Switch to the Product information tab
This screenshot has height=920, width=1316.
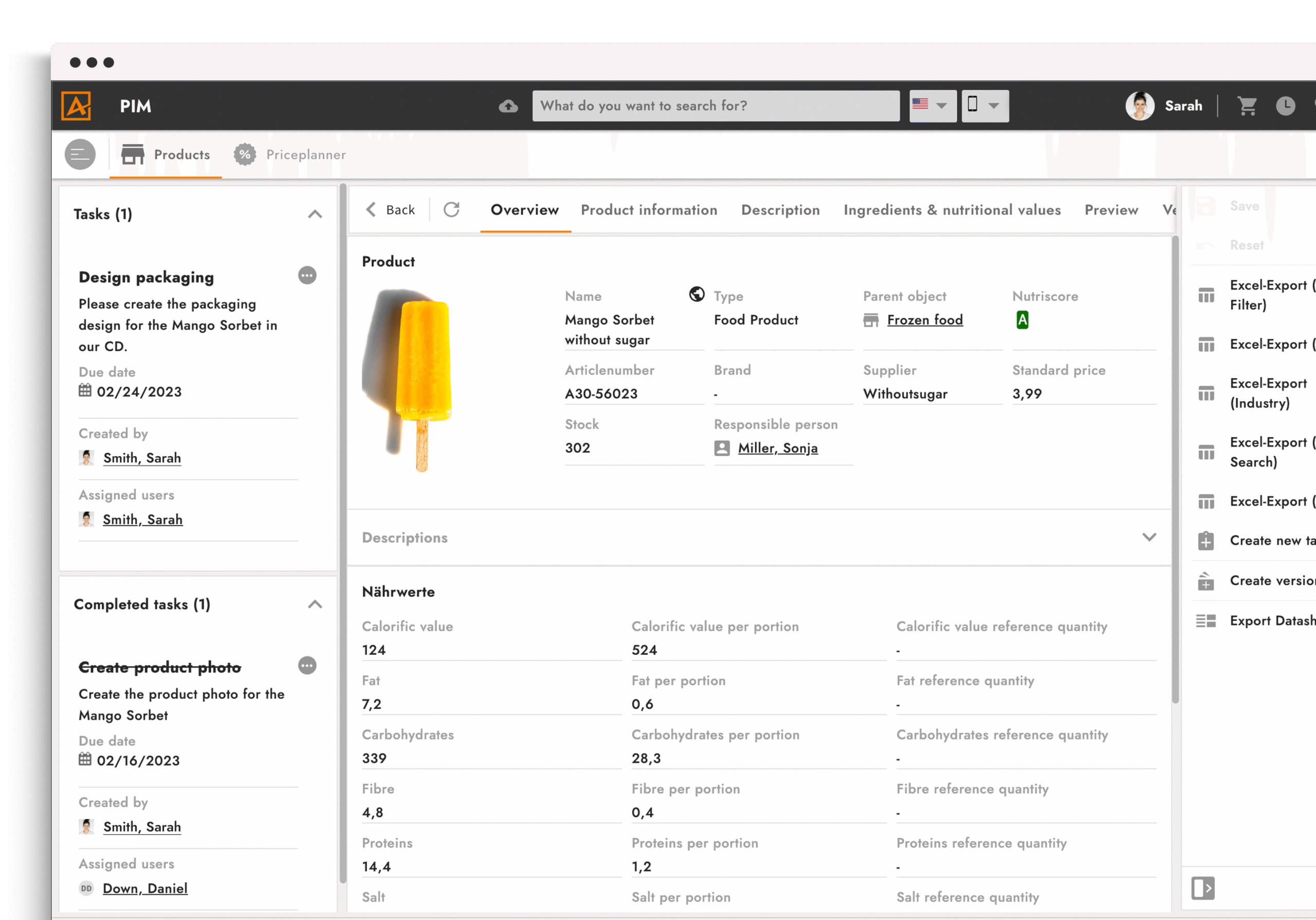pos(649,210)
